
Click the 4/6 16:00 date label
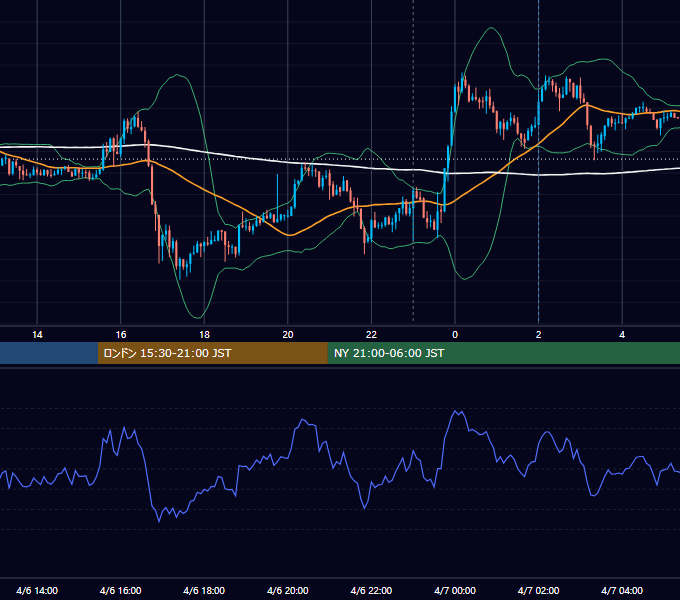[x=121, y=590]
